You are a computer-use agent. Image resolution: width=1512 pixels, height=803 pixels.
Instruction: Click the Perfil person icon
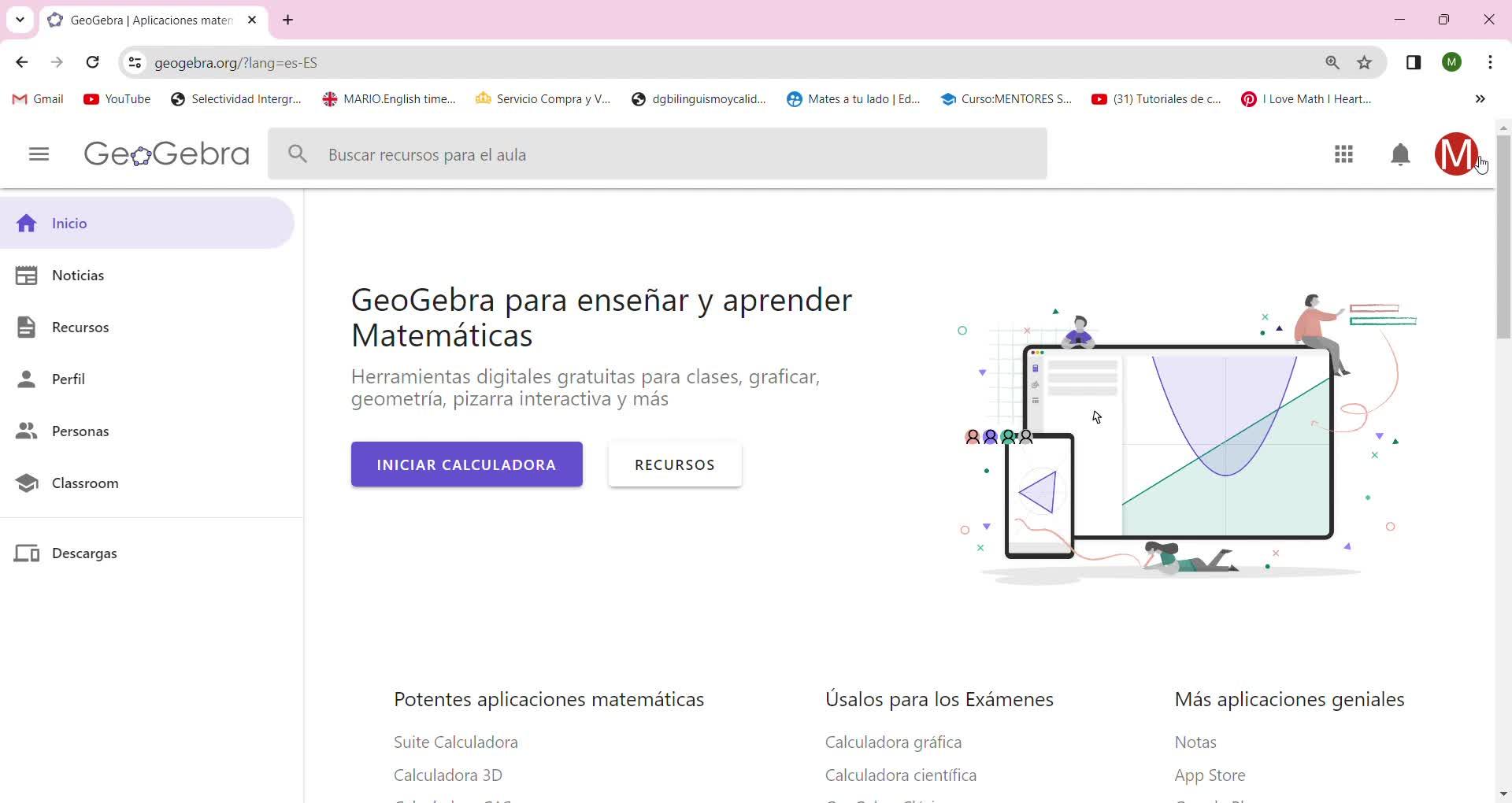pyautogui.click(x=26, y=379)
